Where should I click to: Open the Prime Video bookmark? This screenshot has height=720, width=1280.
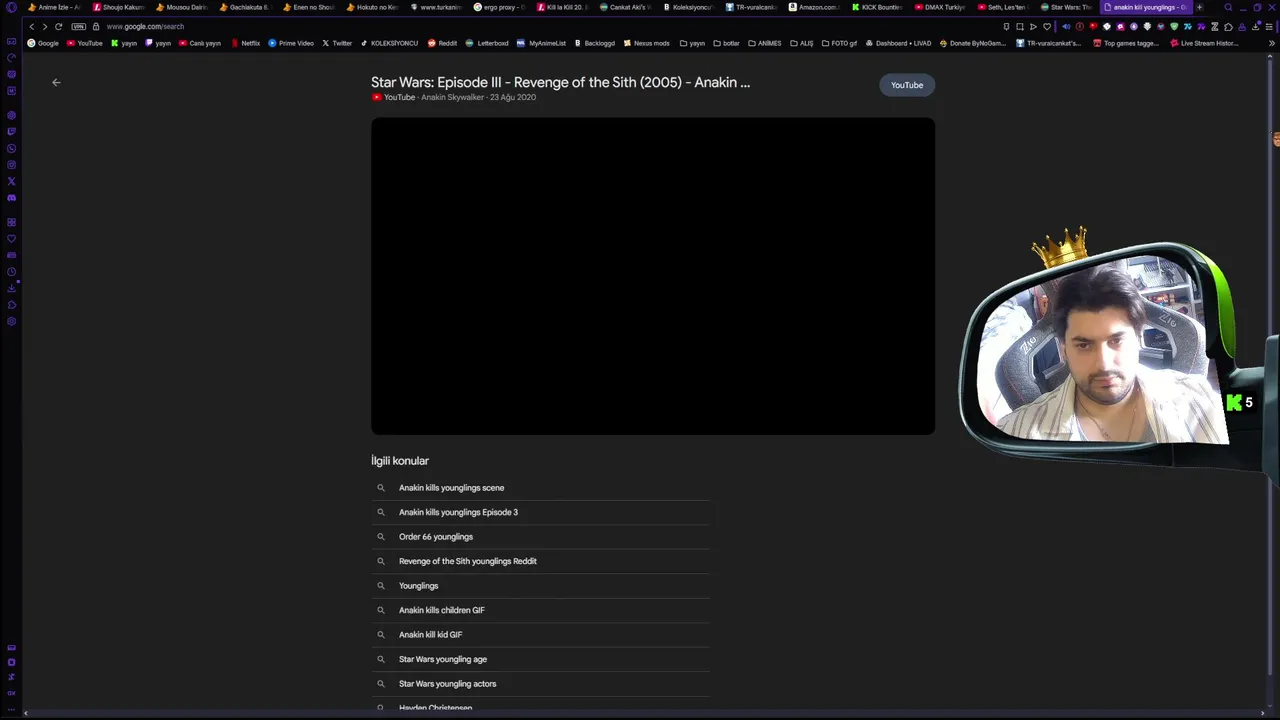click(x=291, y=43)
